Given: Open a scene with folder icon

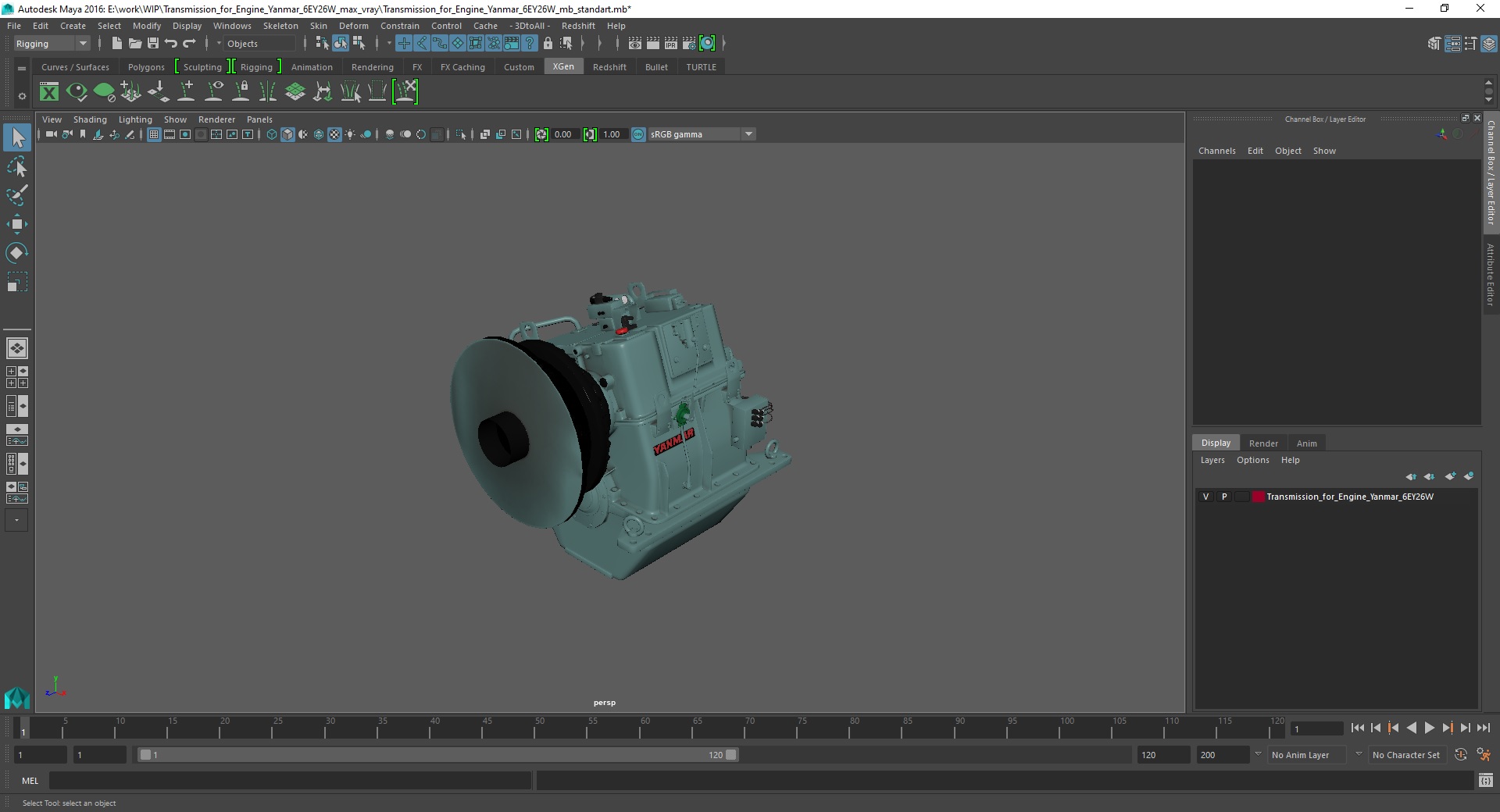Looking at the screenshot, I should click(x=134, y=44).
